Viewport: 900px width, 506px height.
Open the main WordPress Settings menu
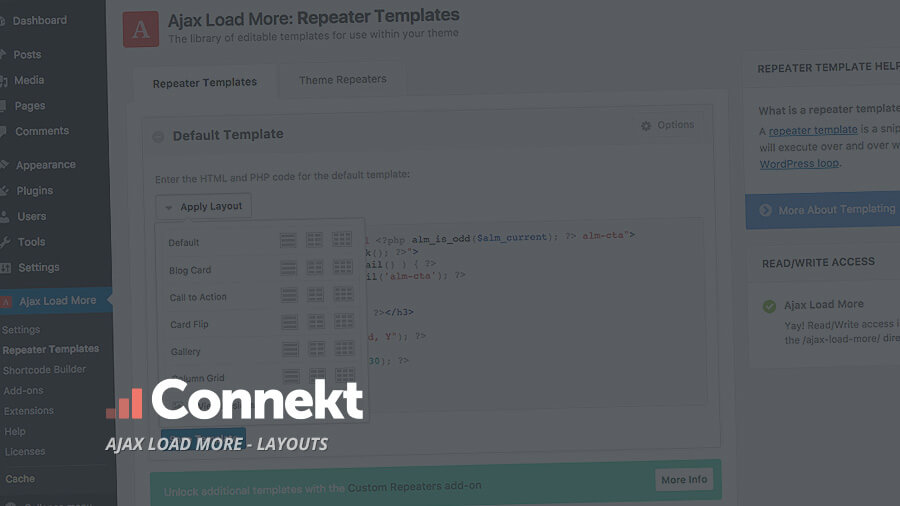38,267
